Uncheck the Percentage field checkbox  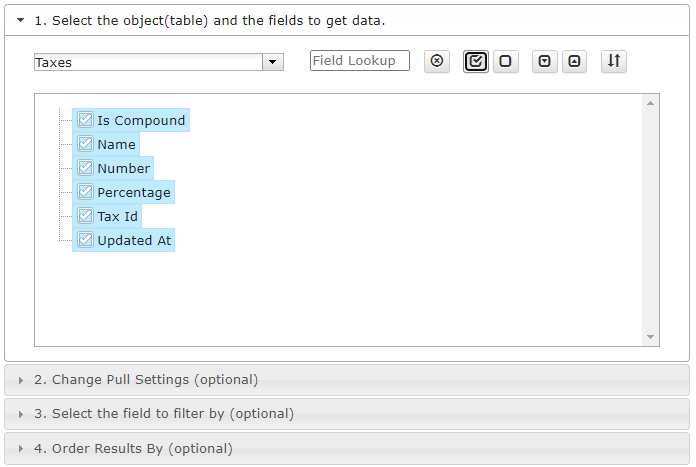[x=85, y=192]
